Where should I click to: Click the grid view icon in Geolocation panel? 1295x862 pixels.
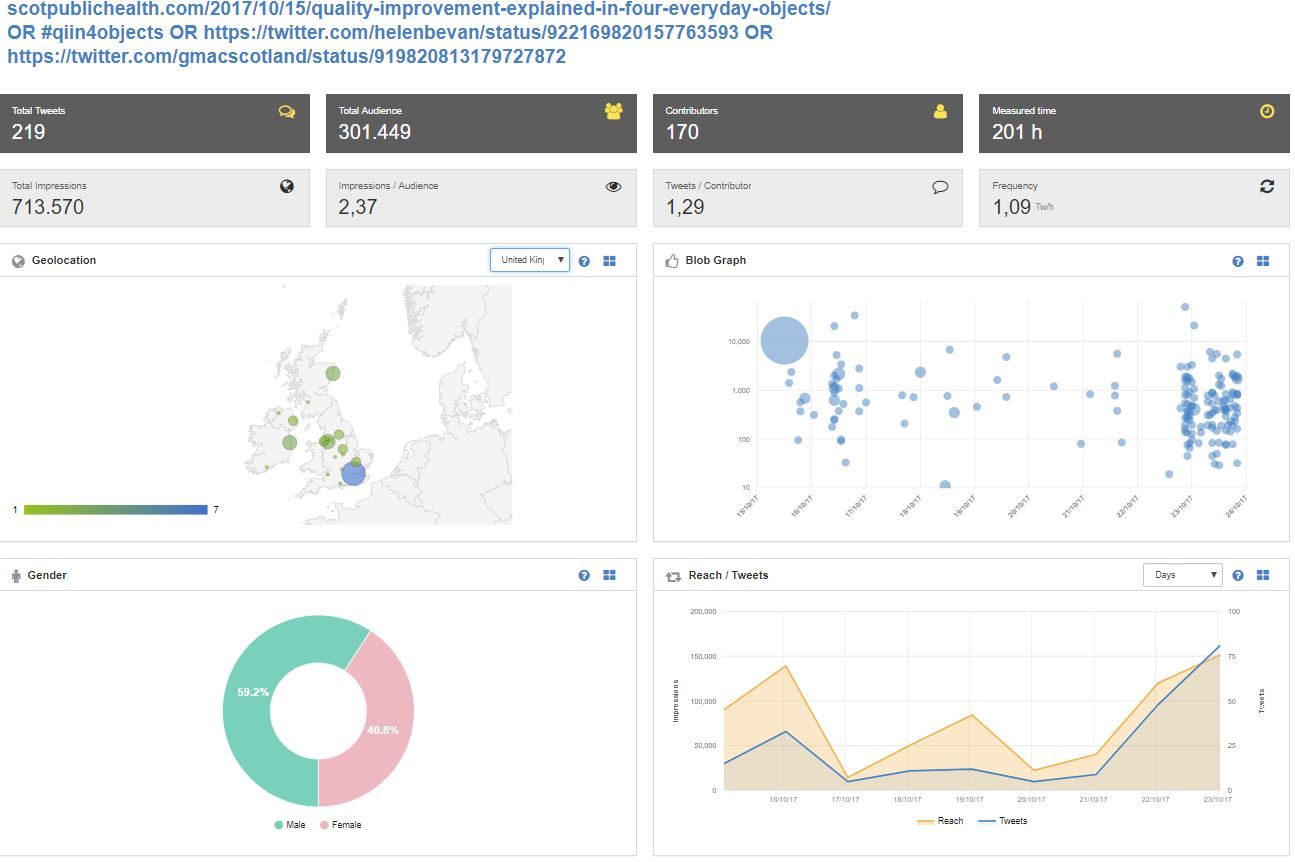coord(609,261)
